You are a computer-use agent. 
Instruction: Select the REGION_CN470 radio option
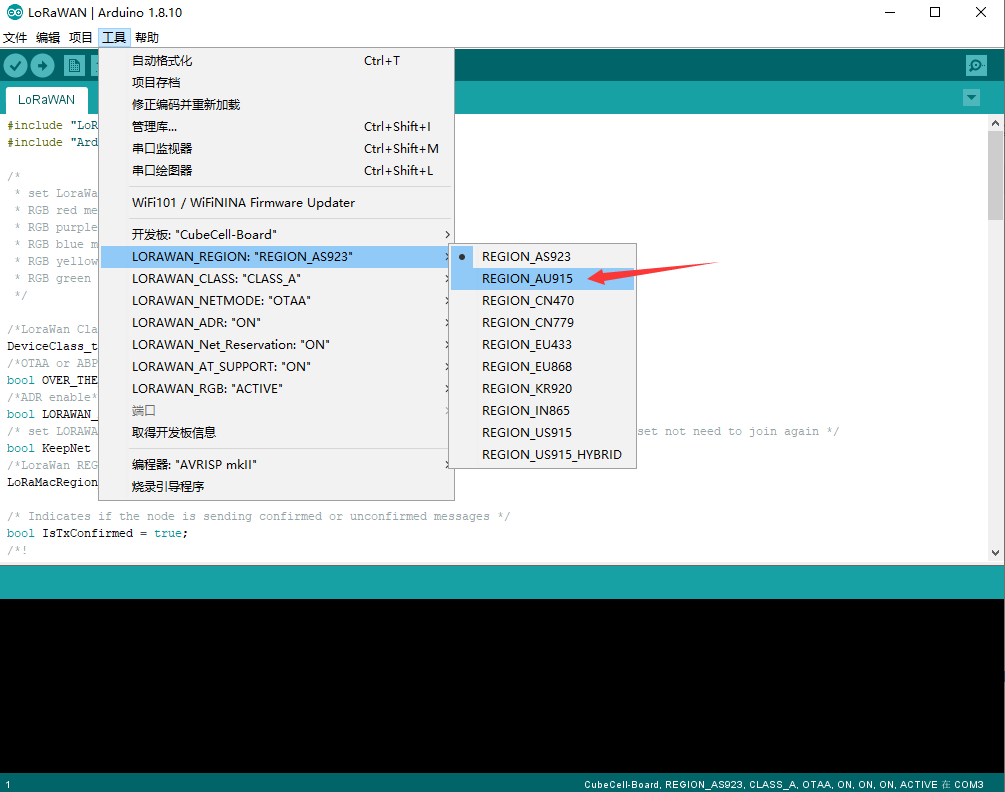542,301
